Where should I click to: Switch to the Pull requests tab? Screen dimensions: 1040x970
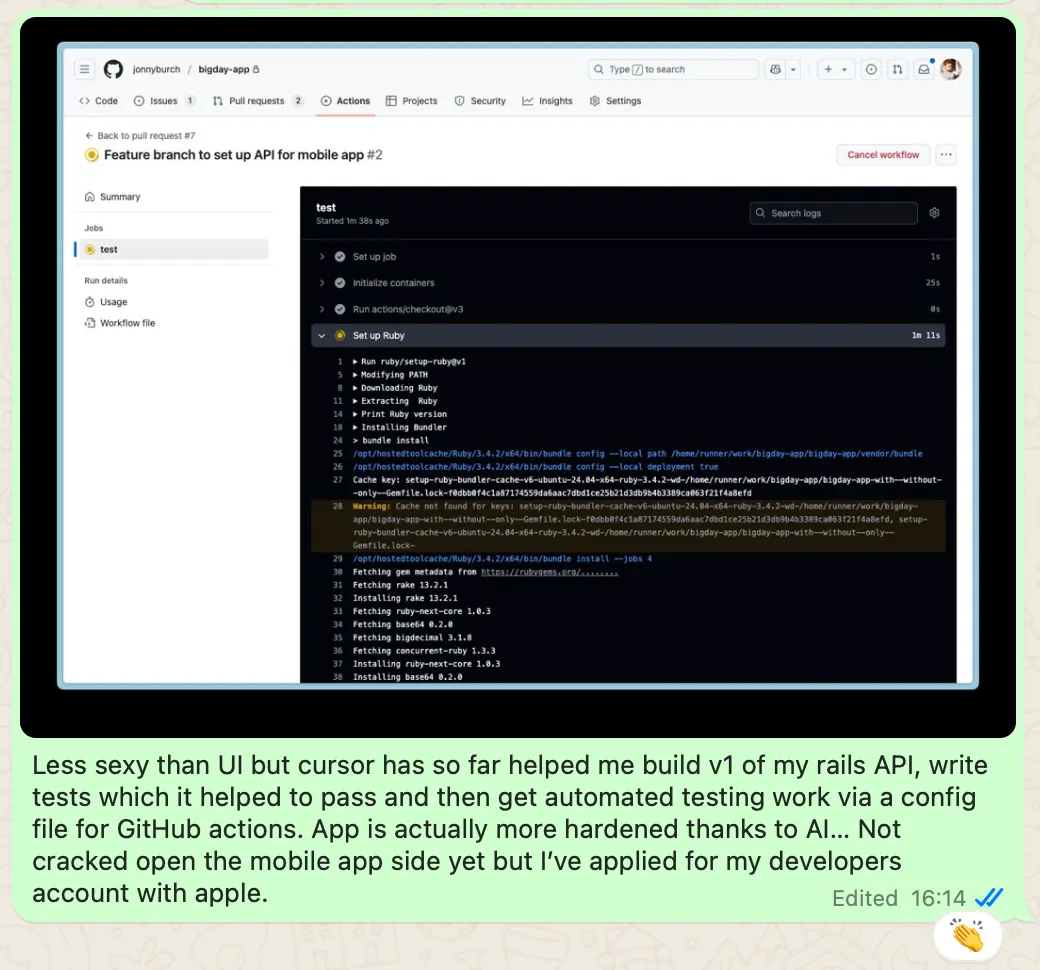point(256,101)
